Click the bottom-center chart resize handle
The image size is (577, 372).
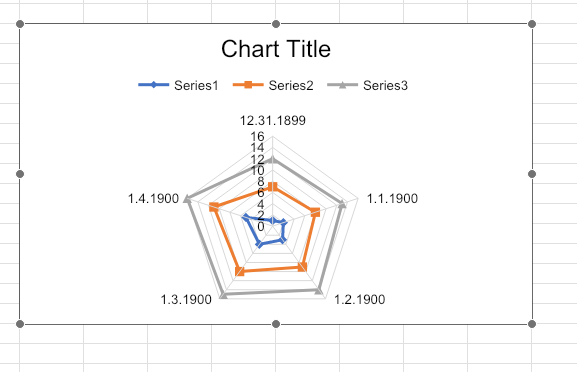[276, 324]
